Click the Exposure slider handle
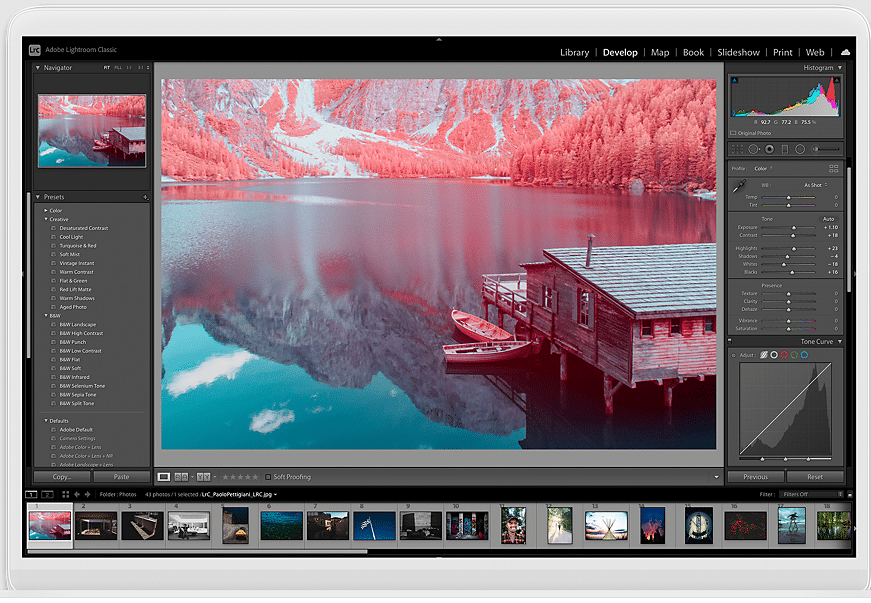Viewport: 871px width, 603px height. [794, 228]
